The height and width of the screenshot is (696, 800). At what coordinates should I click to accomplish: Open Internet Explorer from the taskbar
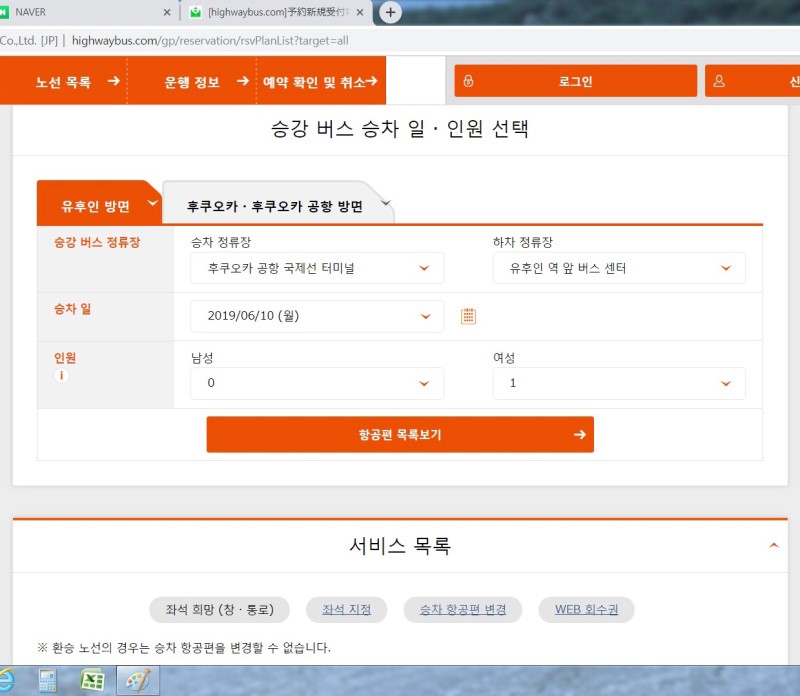(6, 681)
